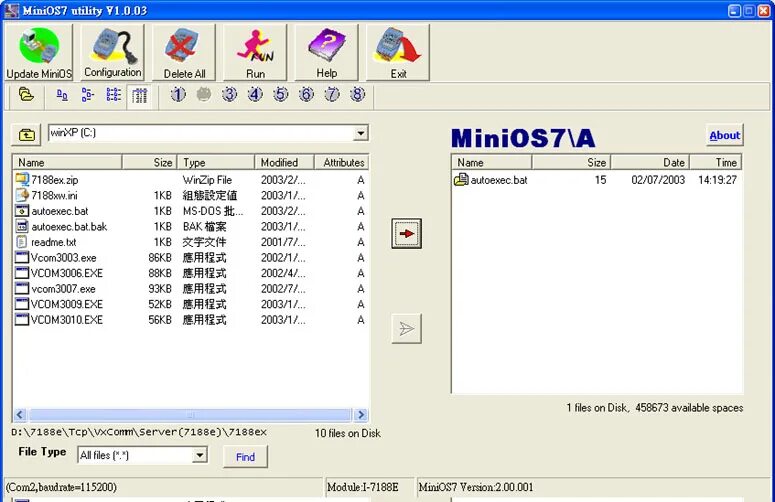Switch to list view
This screenshot has width=775, height=502.
(x=114, y=95)
